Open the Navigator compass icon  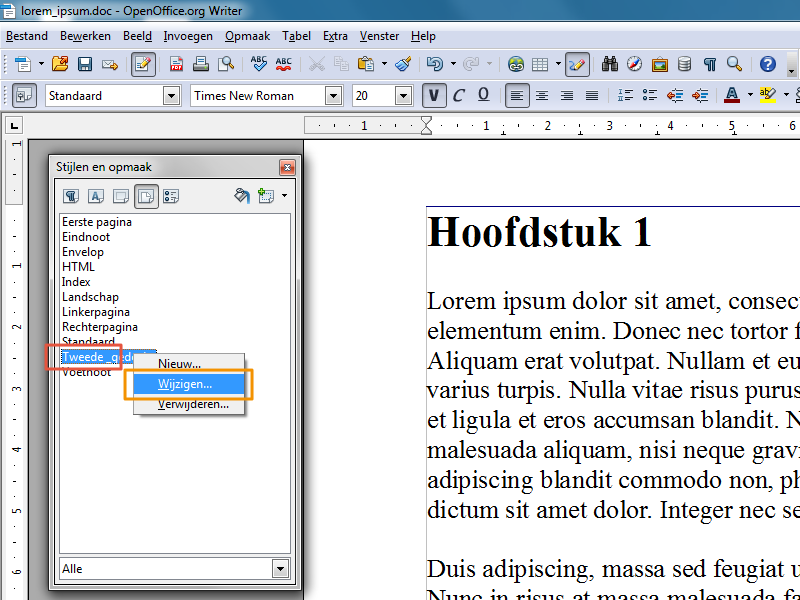pos(634,64)
